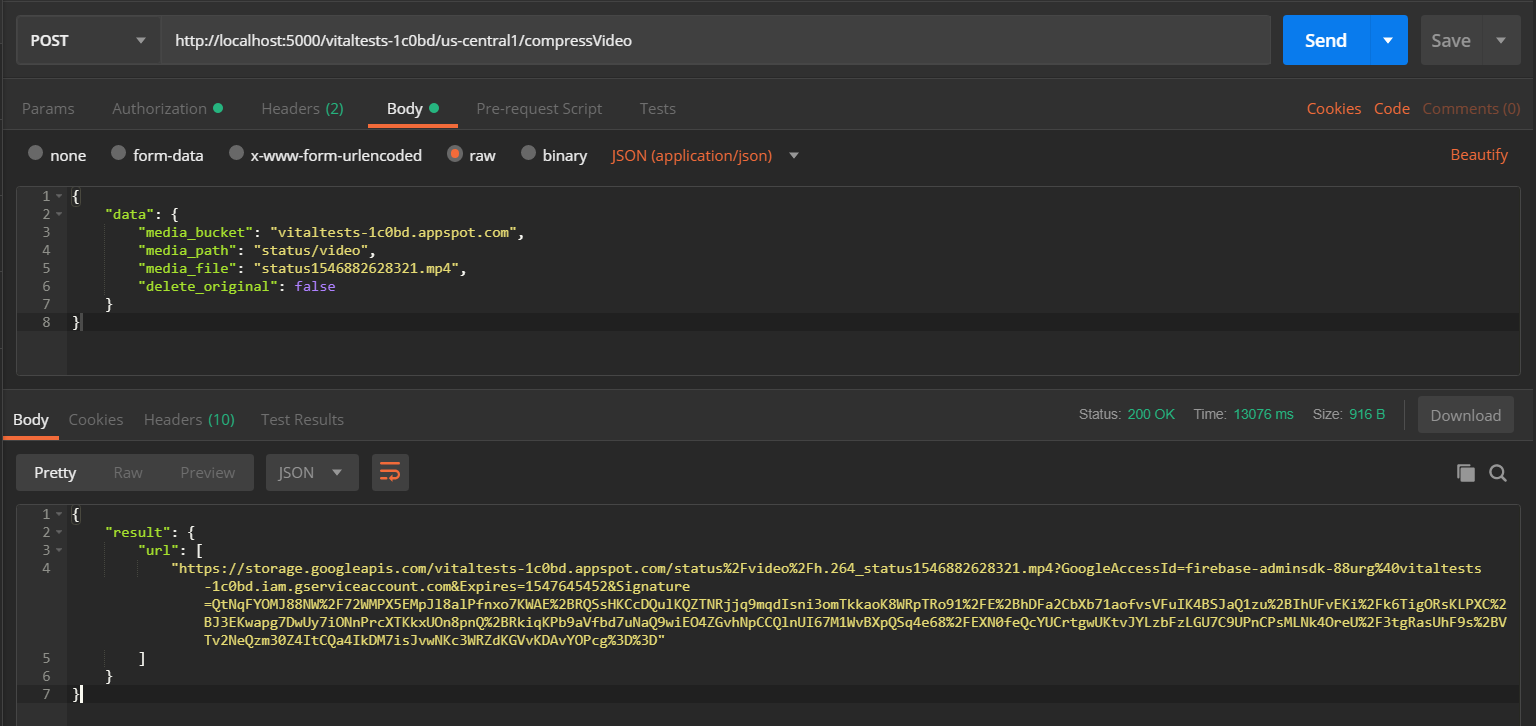1536x726 pixels.
Task: Open the response Cookies tab
Action: click(96, 419)
